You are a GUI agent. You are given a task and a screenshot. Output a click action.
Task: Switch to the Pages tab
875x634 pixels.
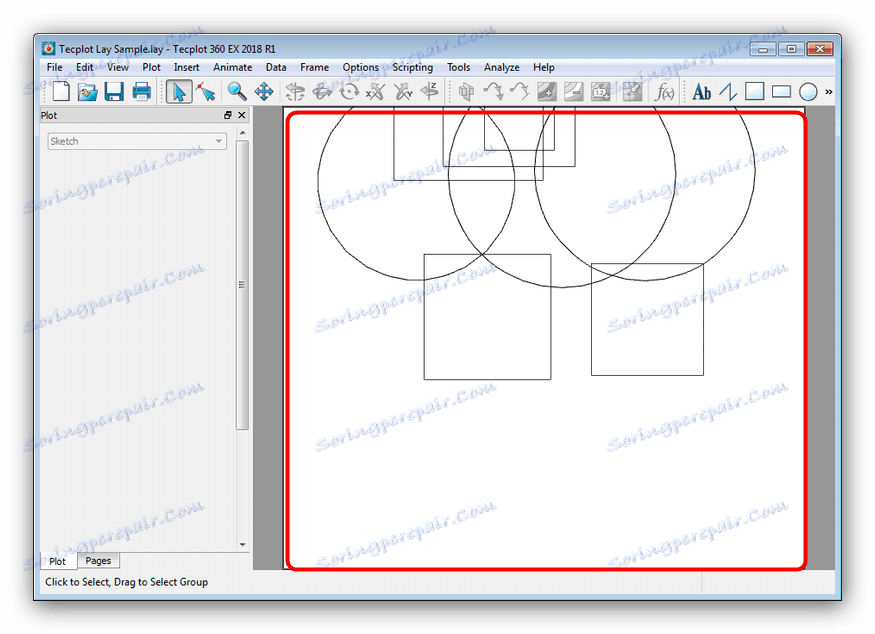[x=98, y=560]
